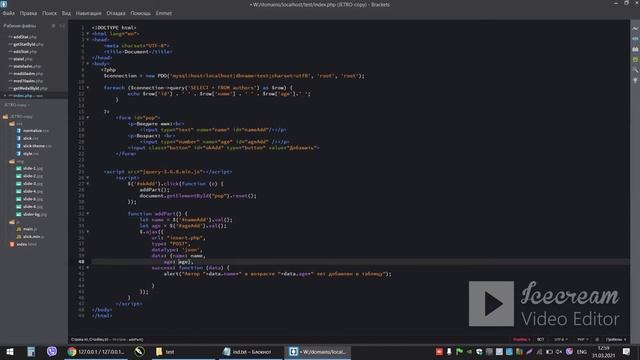Open Extension Manager brick icon
The height and width of the screenshot is (360, 640).
click(x=635, y=49)
